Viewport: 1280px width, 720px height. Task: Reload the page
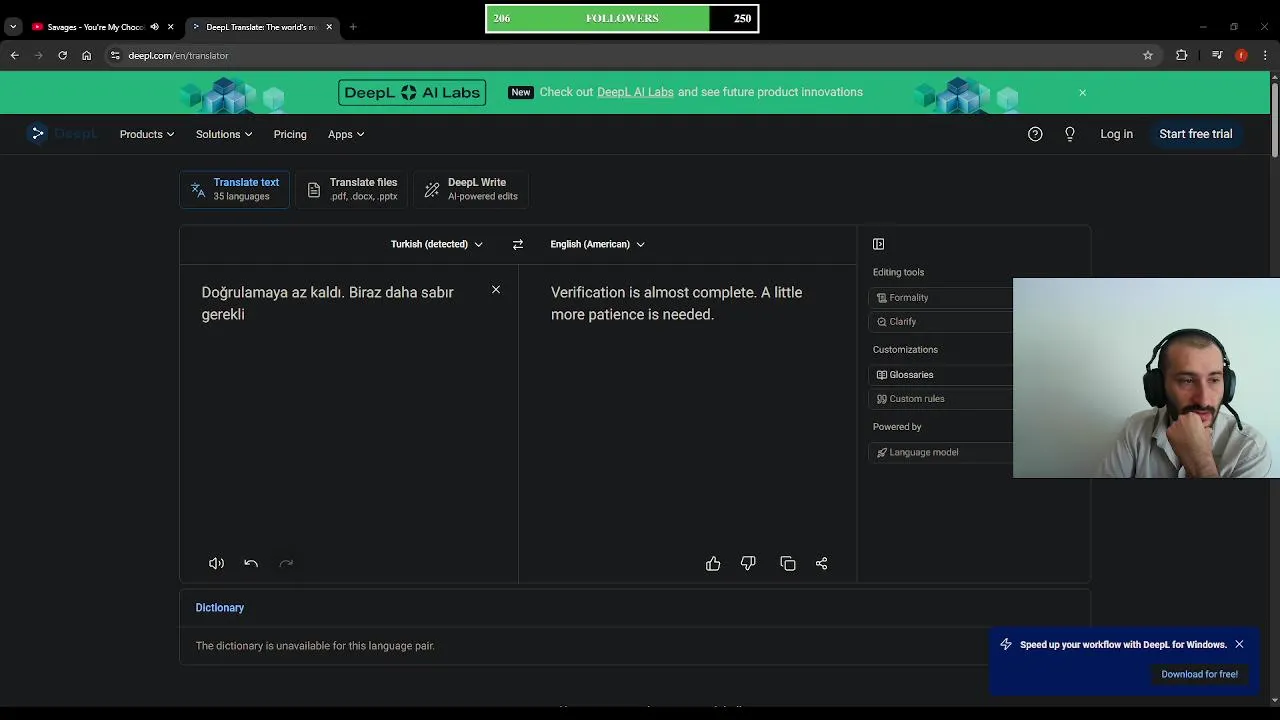point(62,55)
